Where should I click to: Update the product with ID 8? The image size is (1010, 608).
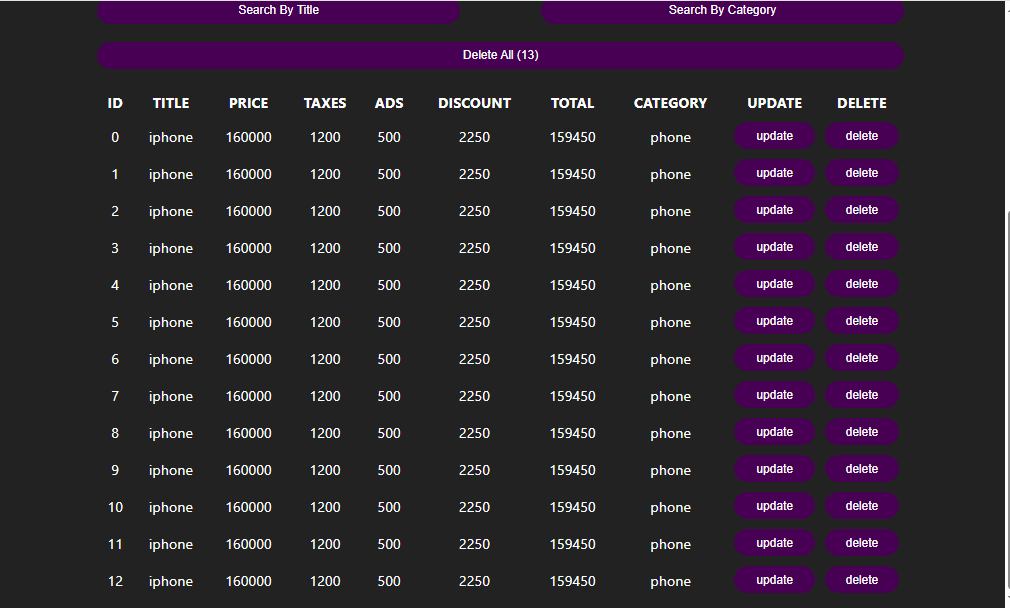coord(774,432)
